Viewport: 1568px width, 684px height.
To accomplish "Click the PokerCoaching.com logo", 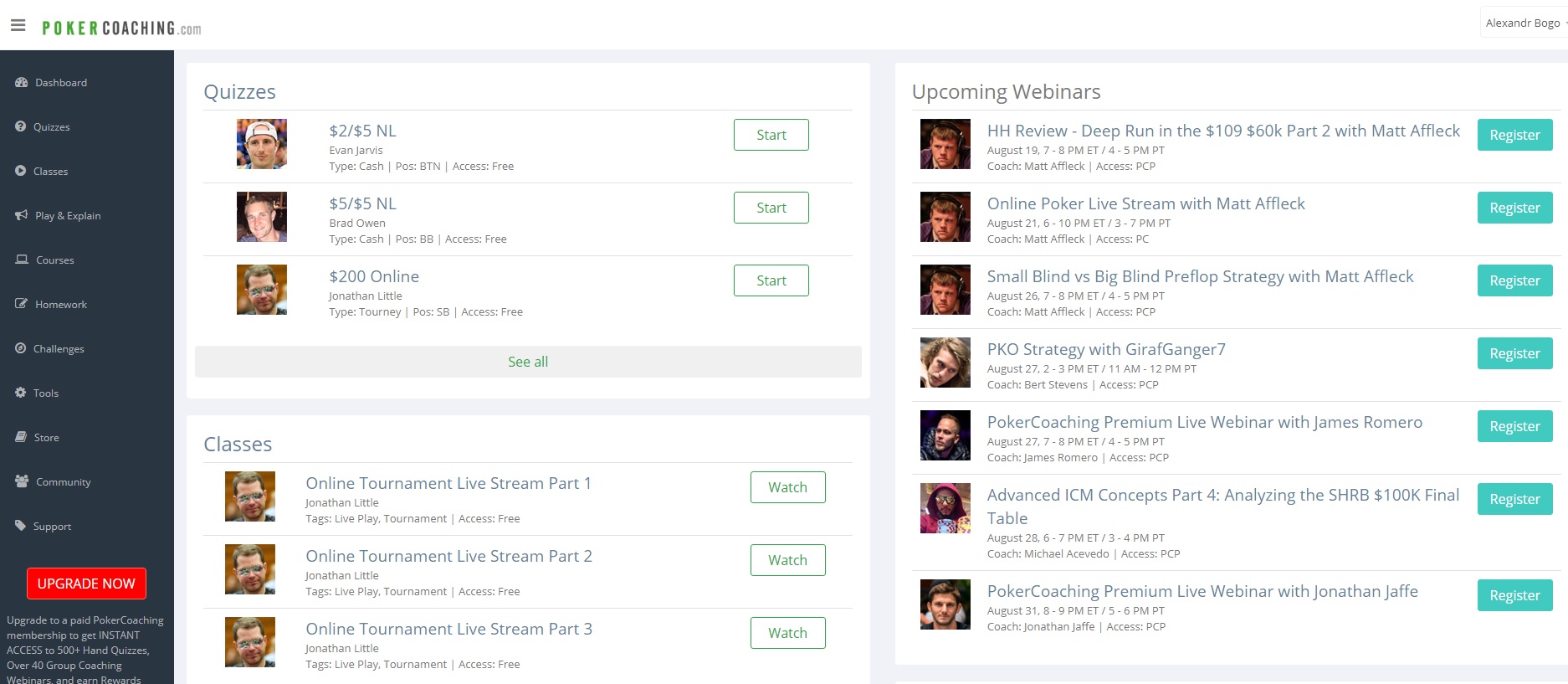I will pyautogui.click(x=121, y=28).
